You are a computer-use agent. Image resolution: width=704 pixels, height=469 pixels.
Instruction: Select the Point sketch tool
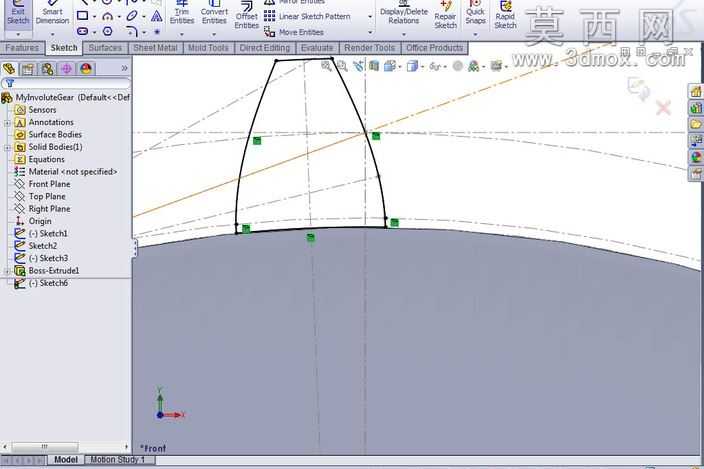tap(157, 32)
